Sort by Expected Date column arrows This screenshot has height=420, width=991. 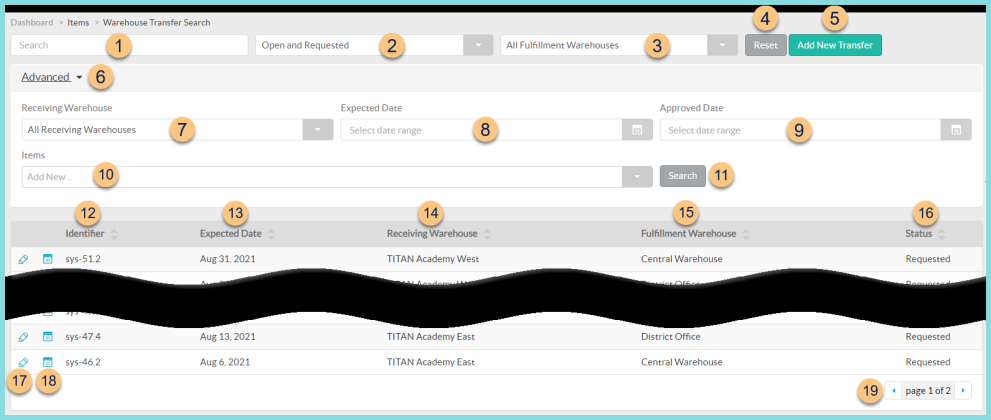pos(271,234)
